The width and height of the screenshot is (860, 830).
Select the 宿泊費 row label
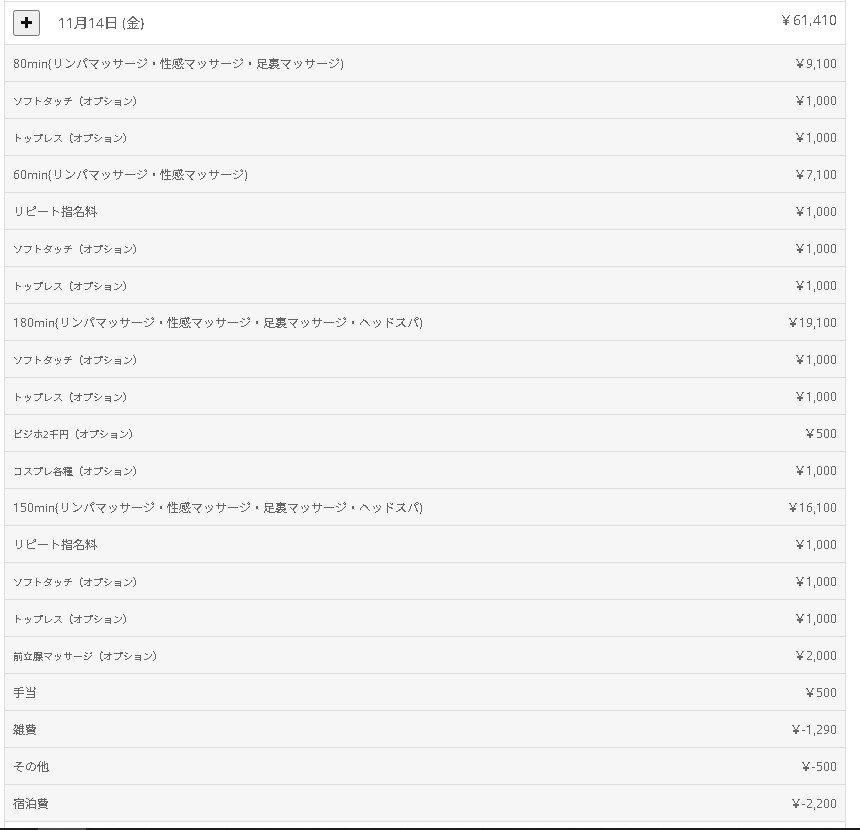point(31,804)
